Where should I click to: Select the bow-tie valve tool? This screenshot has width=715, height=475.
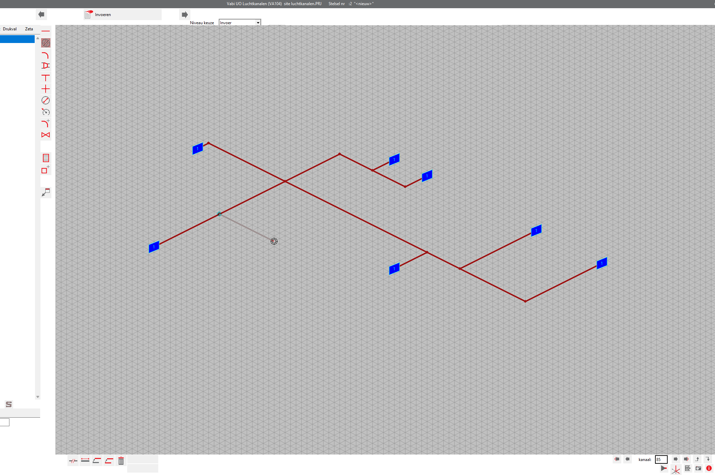coord(46,135)
